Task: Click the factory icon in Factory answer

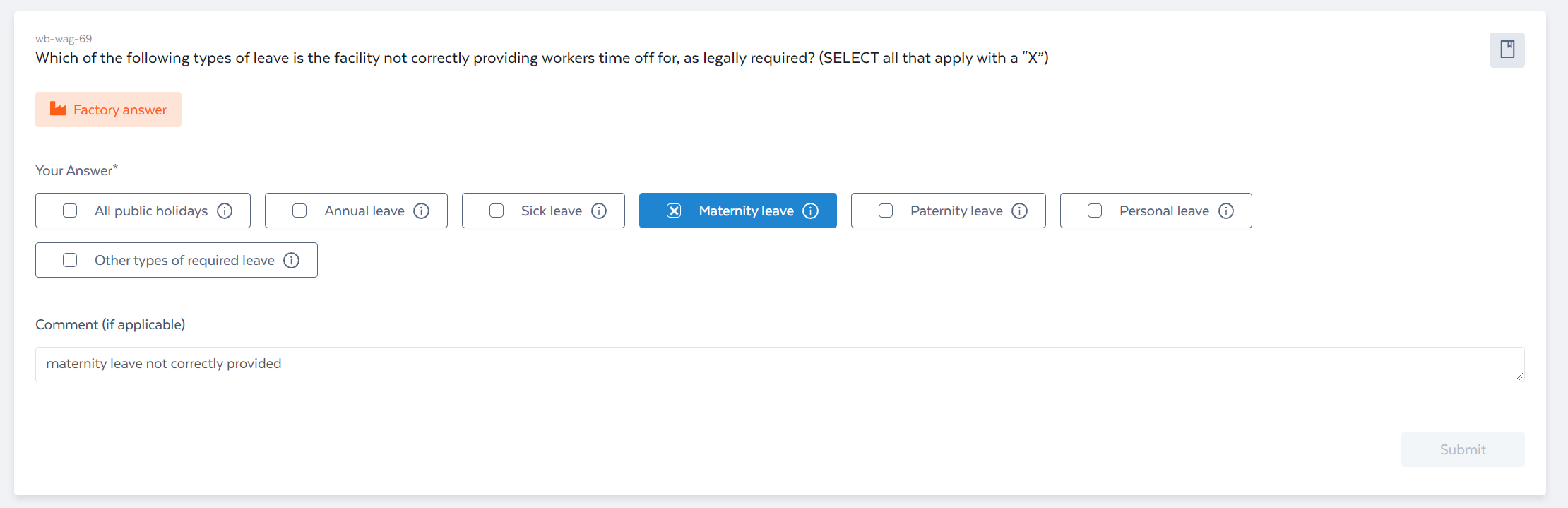Action: (x=58, y=109)
